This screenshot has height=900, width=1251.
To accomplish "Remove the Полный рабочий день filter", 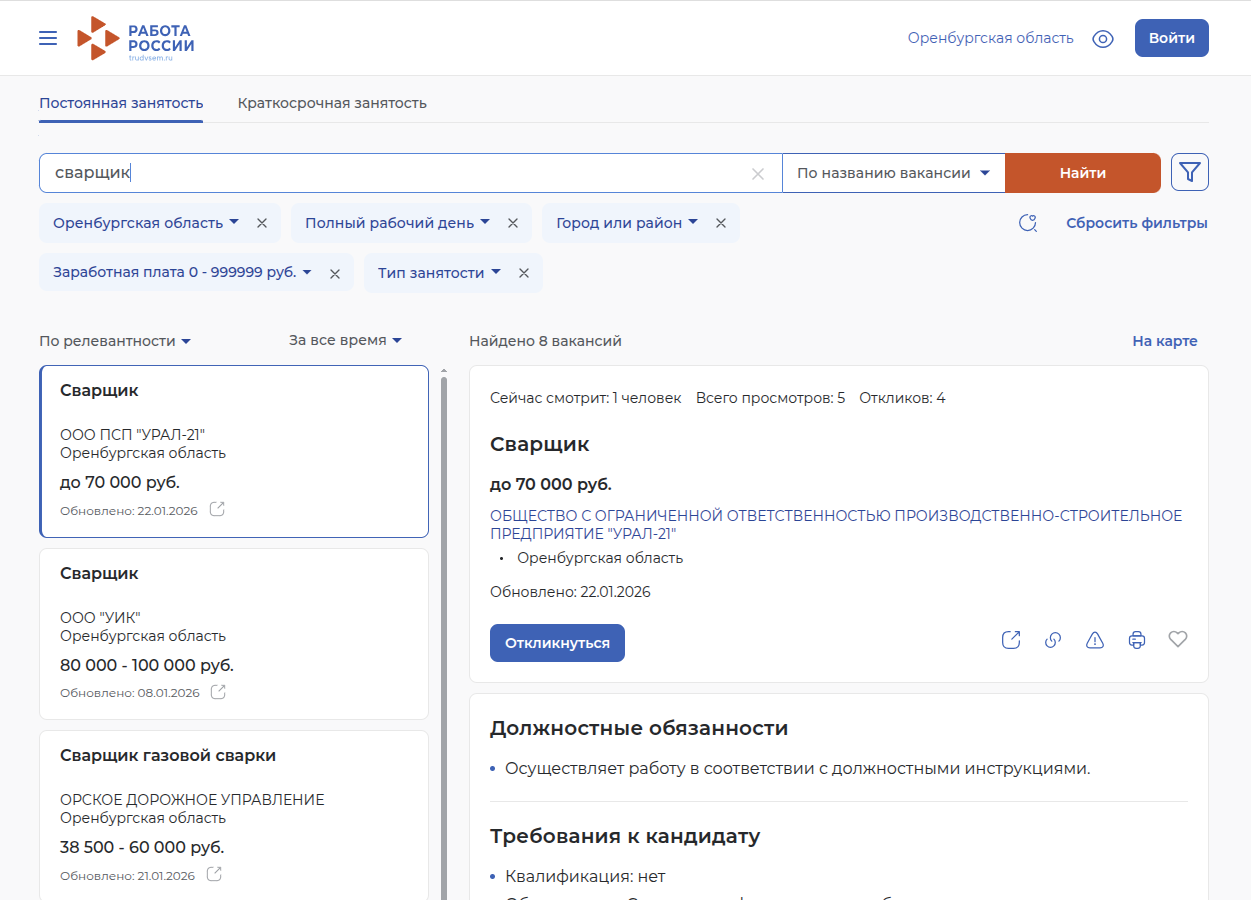I will coord(513,223).
